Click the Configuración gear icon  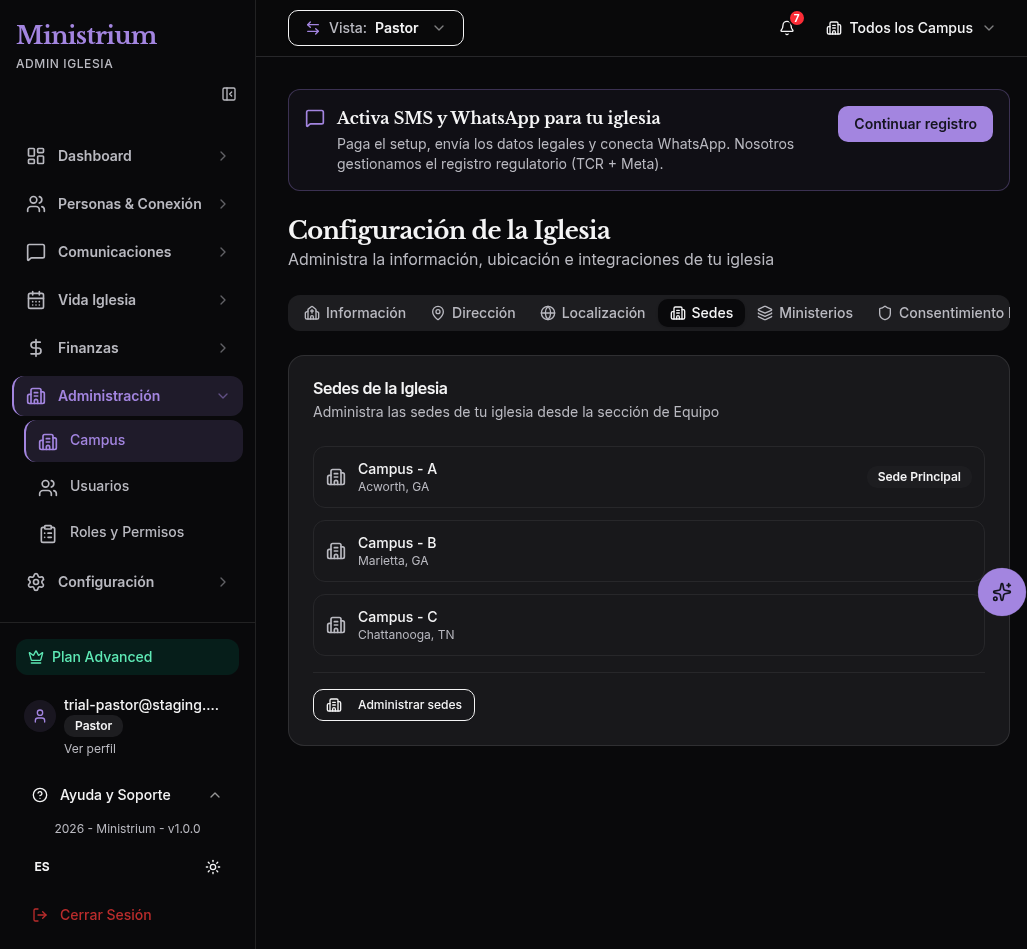pyautogui.click(x=36, y=582)
